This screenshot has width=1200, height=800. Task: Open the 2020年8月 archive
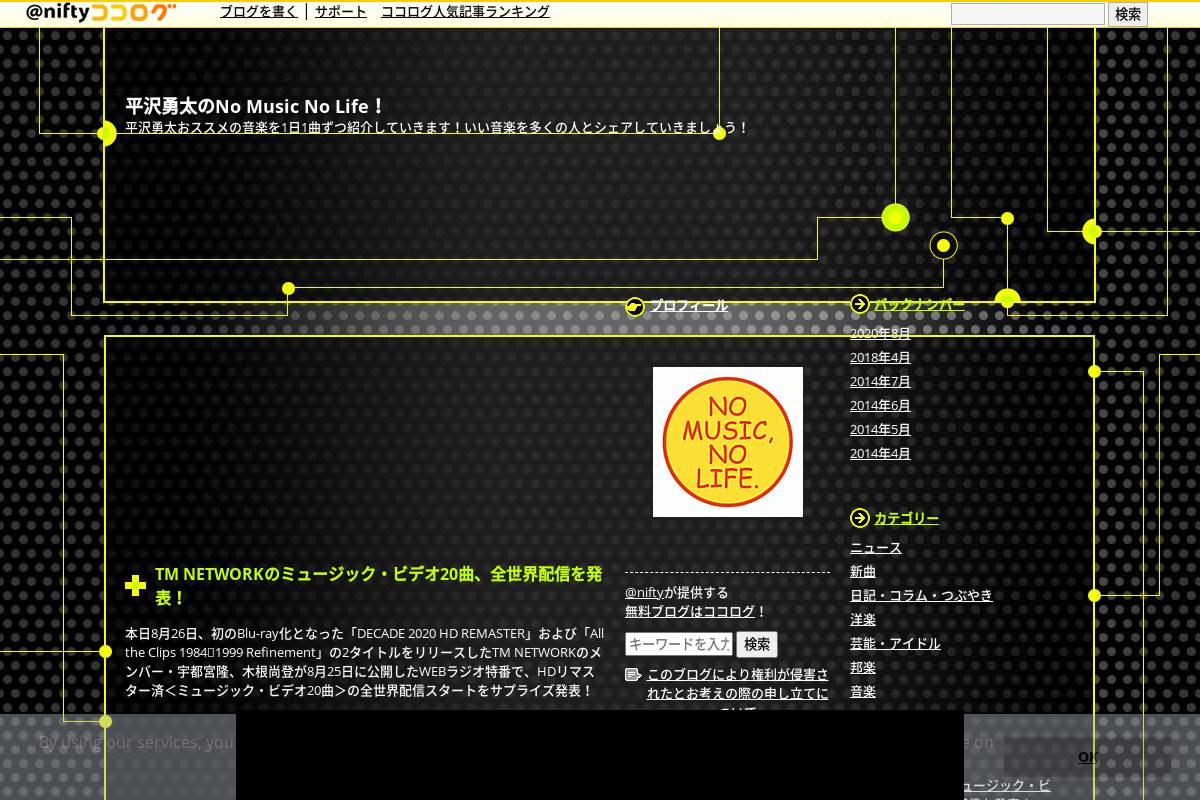(x=880, y=333)
